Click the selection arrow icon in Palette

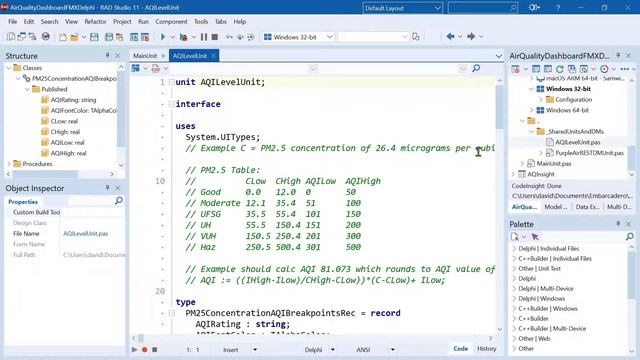(535, 237)
